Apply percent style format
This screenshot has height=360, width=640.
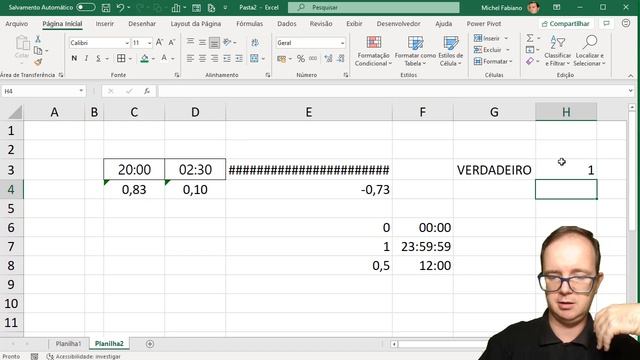click(301, 59)
